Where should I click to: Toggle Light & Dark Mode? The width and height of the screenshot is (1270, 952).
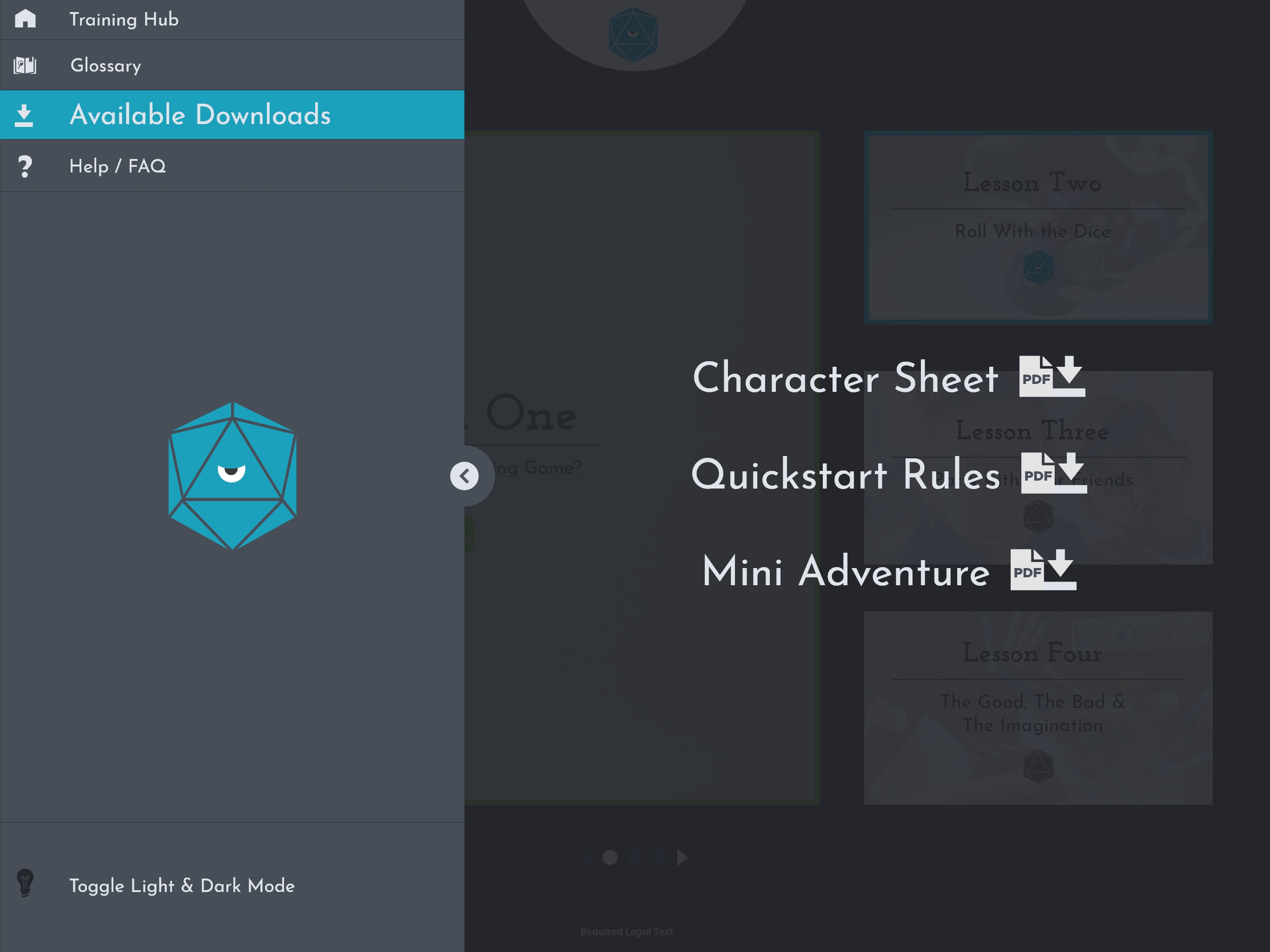(181, 886)
